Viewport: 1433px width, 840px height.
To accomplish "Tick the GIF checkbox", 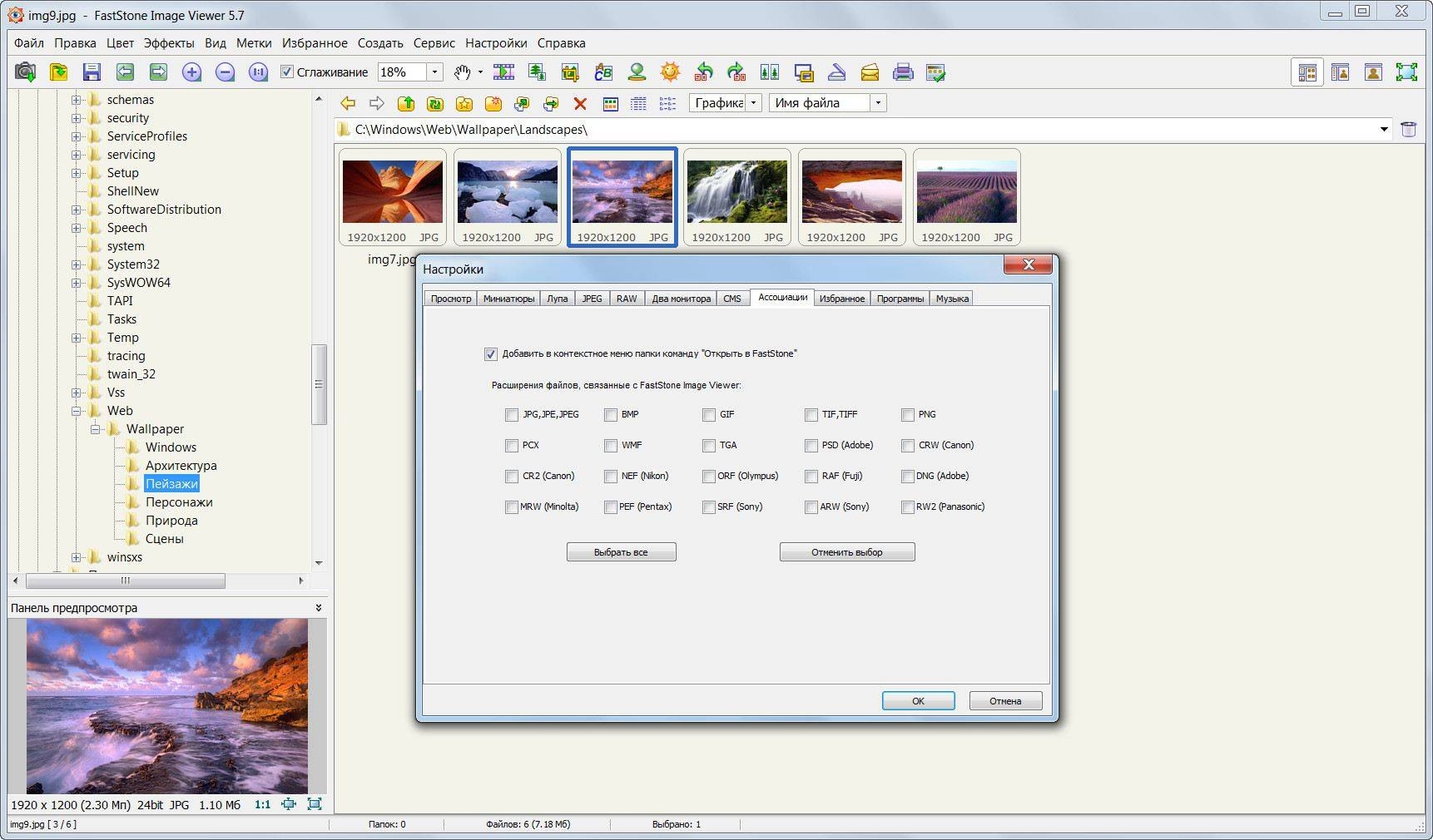I will point(709,414).
